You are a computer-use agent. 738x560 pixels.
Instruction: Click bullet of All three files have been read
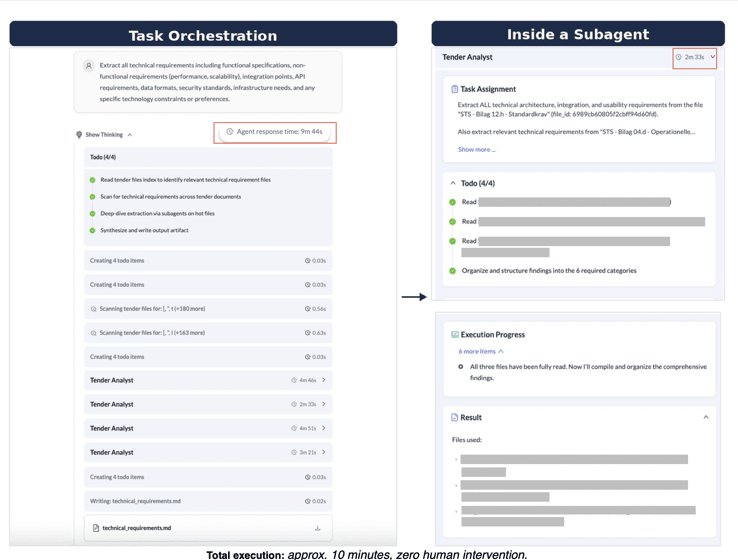click(460, 367)
